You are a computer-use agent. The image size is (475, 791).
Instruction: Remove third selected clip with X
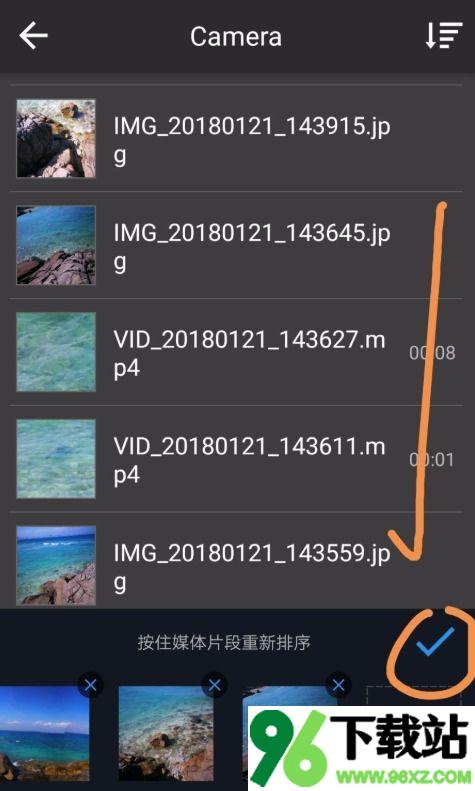point(338,685)
